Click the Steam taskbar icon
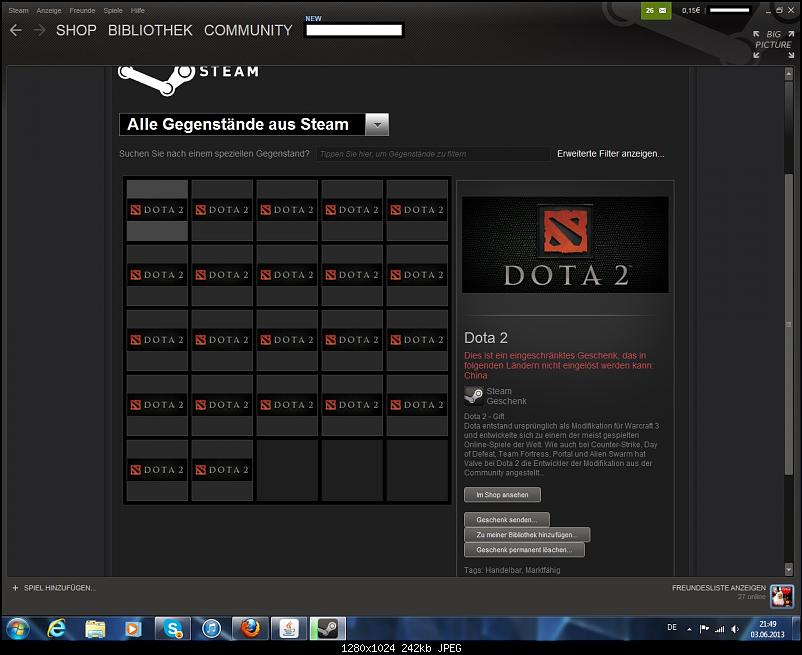The image size is (802, 655). [327, 628]
